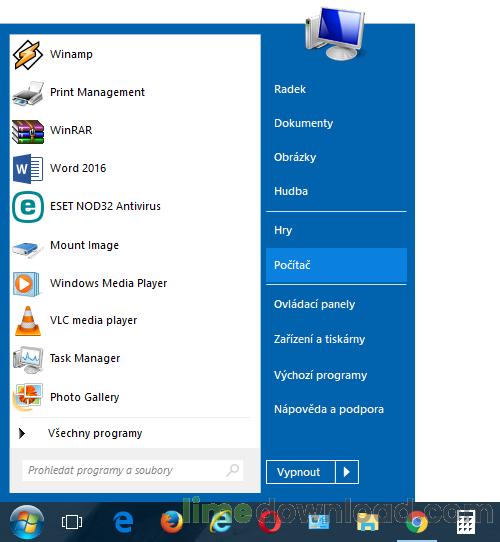500x542 pixels.
Task: Click the VLC traffic cone icon
Action: pos(28,321)
